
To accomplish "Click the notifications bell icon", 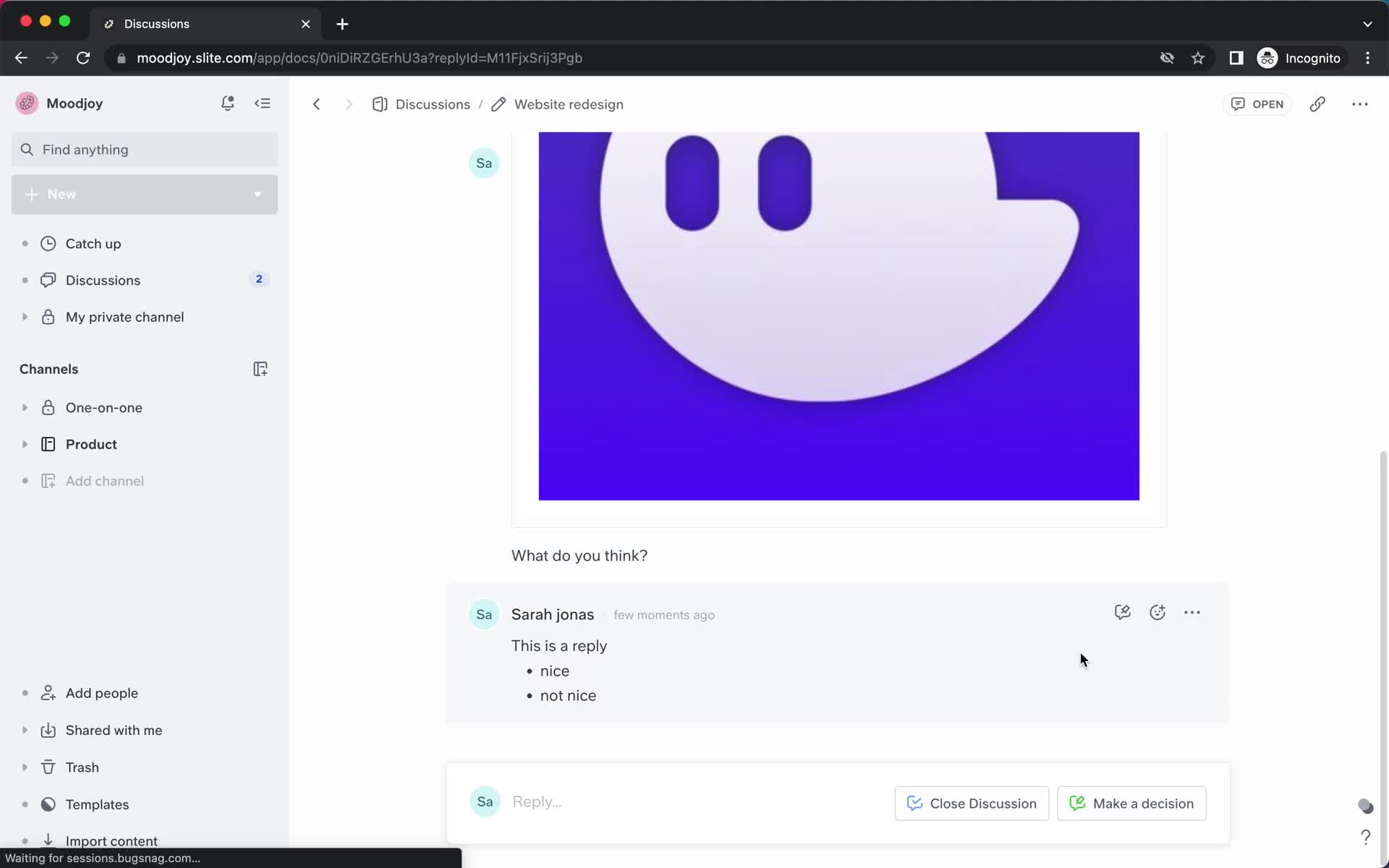I will click(227, 103).
